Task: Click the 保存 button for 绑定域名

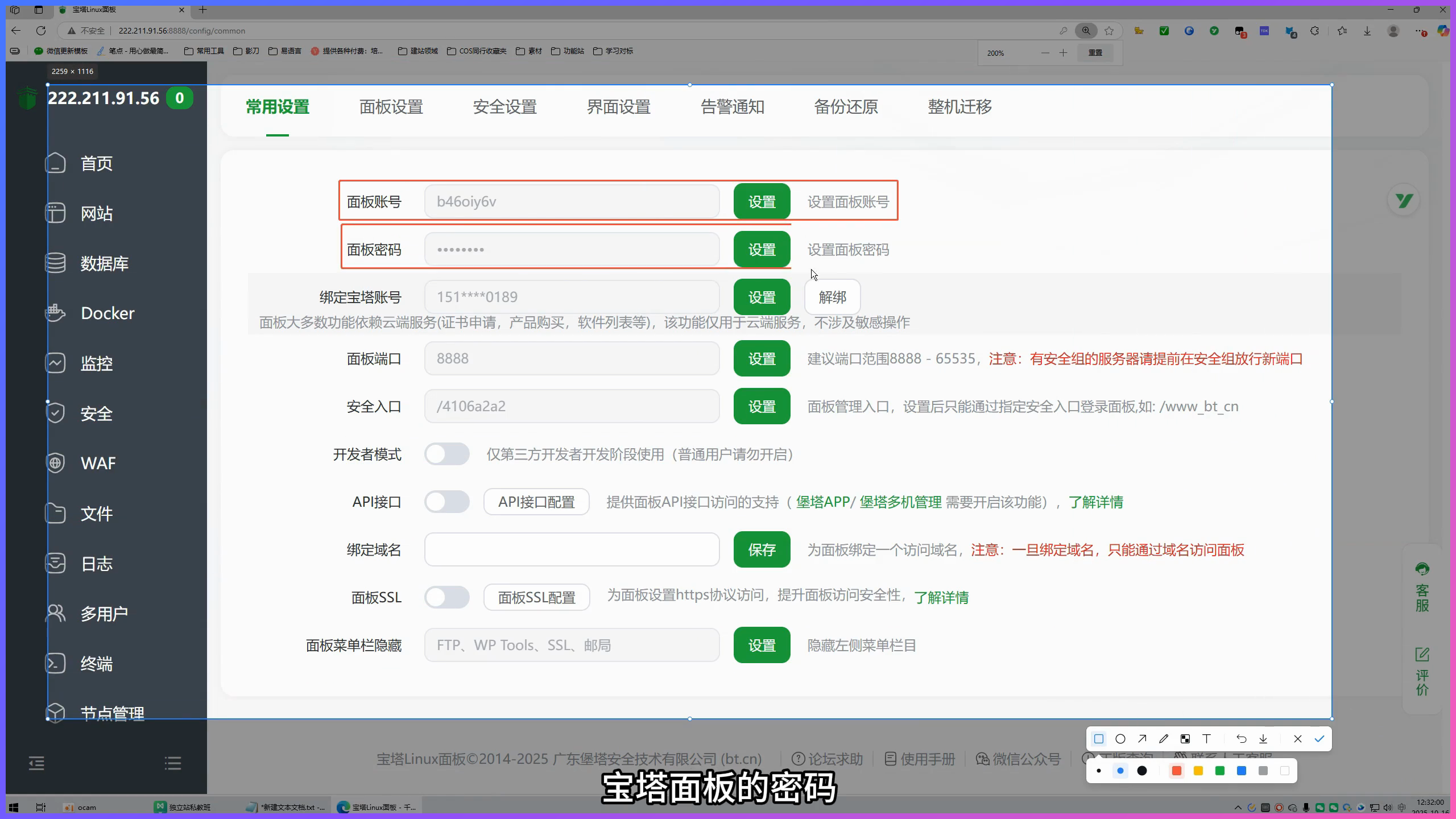Action: [762, 549]
